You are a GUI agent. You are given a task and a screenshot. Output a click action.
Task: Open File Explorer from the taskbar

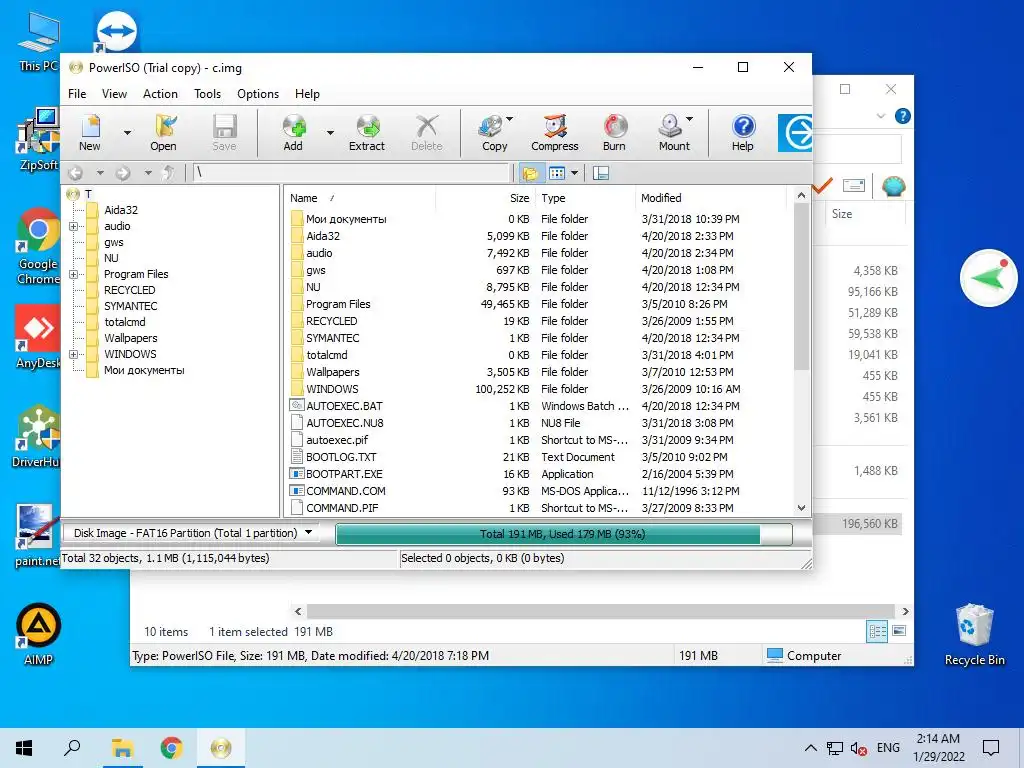pos(121,748)
